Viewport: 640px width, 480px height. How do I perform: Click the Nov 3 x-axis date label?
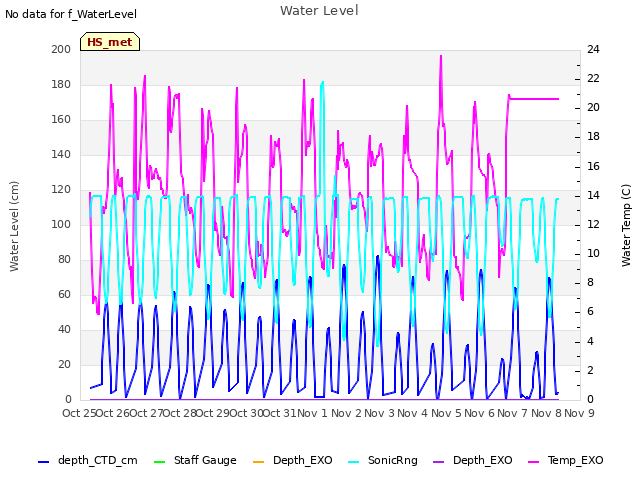(379, 413)
